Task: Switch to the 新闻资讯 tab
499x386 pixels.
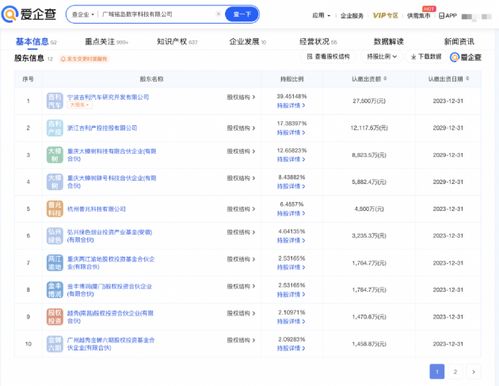Action: click(x=459, y=42)
